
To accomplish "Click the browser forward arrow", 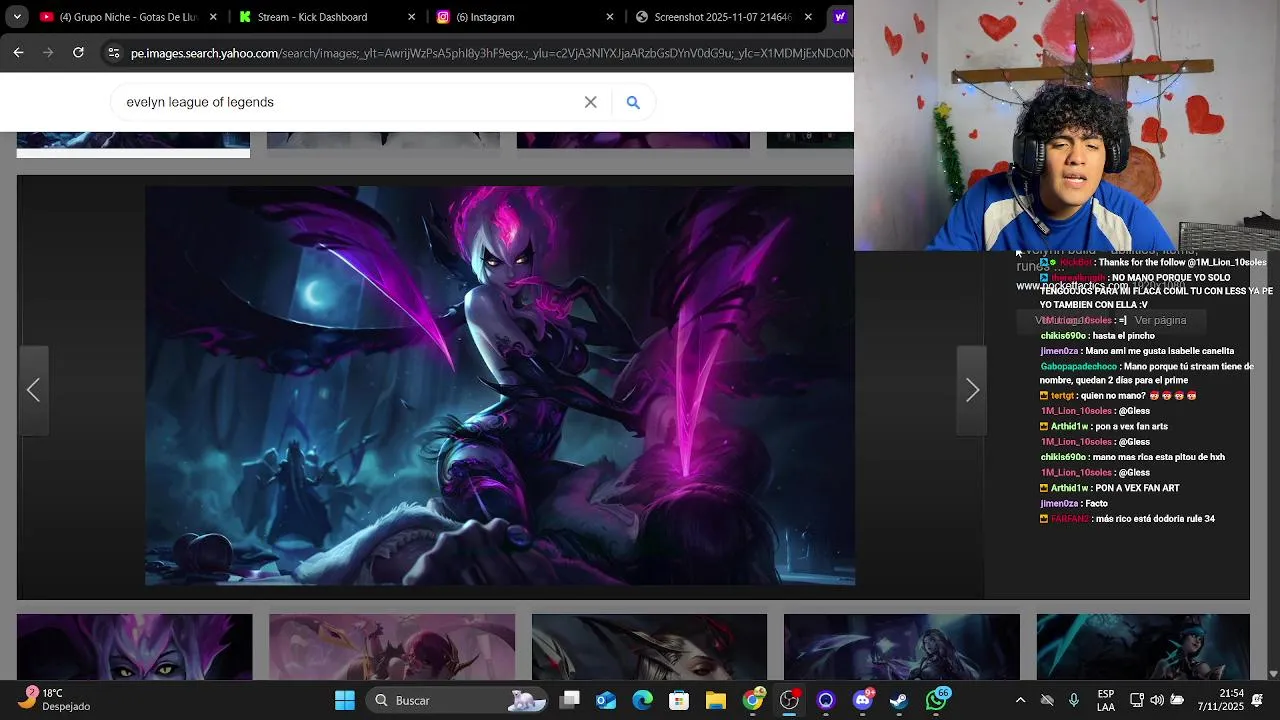I will (48, 53).
